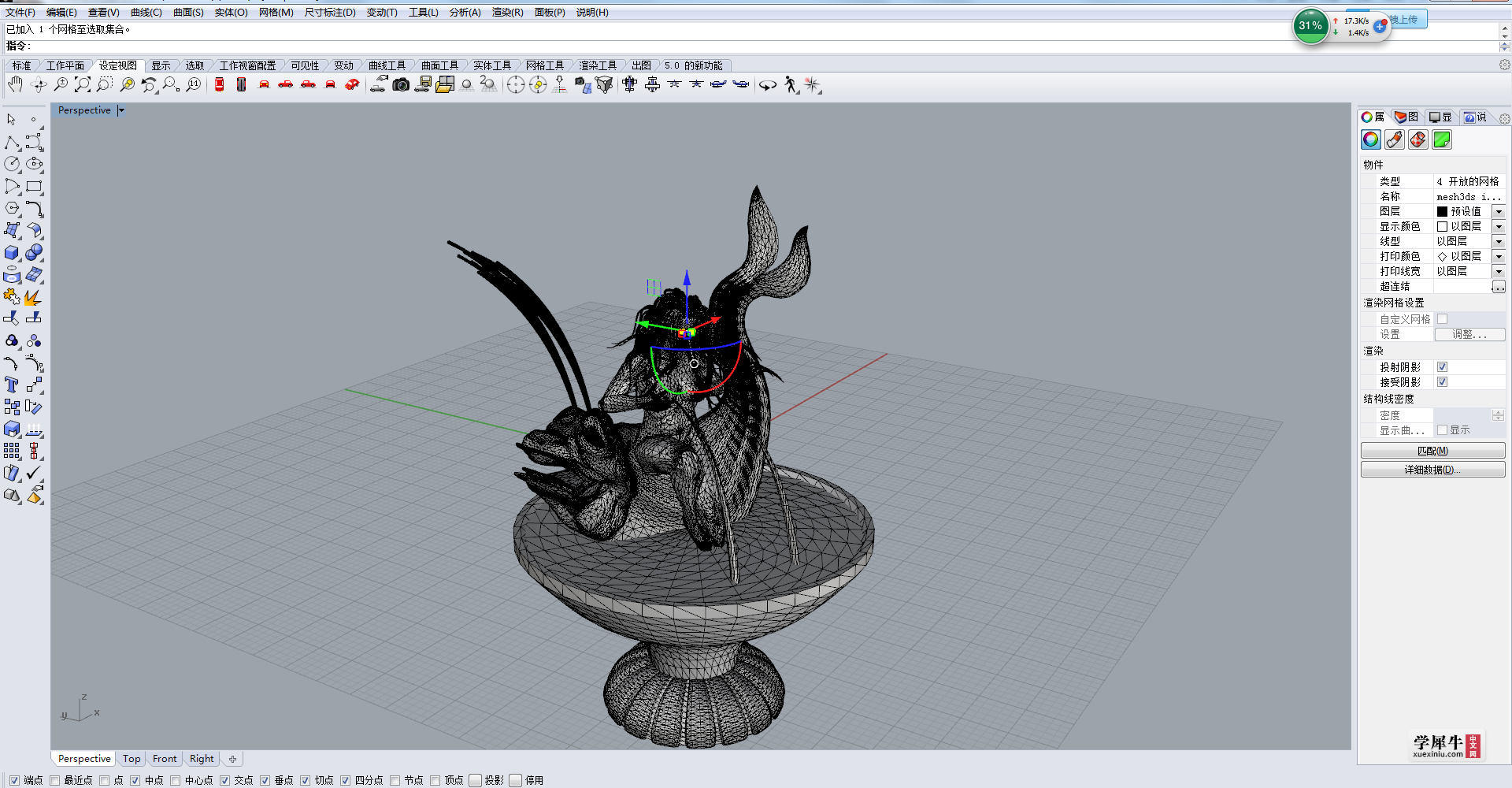1512x788 pixels.
Task: Select the arrow pointer tool
Action: [12, 120]
